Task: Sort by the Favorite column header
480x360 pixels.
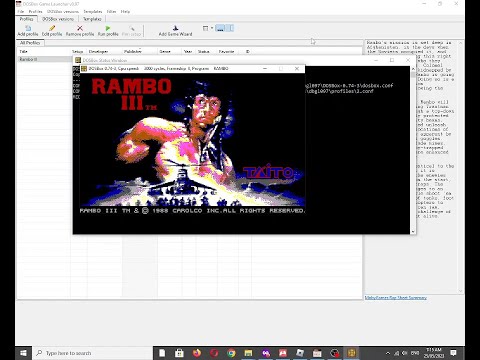Action: pyautogui.click(x=228, y=52)
